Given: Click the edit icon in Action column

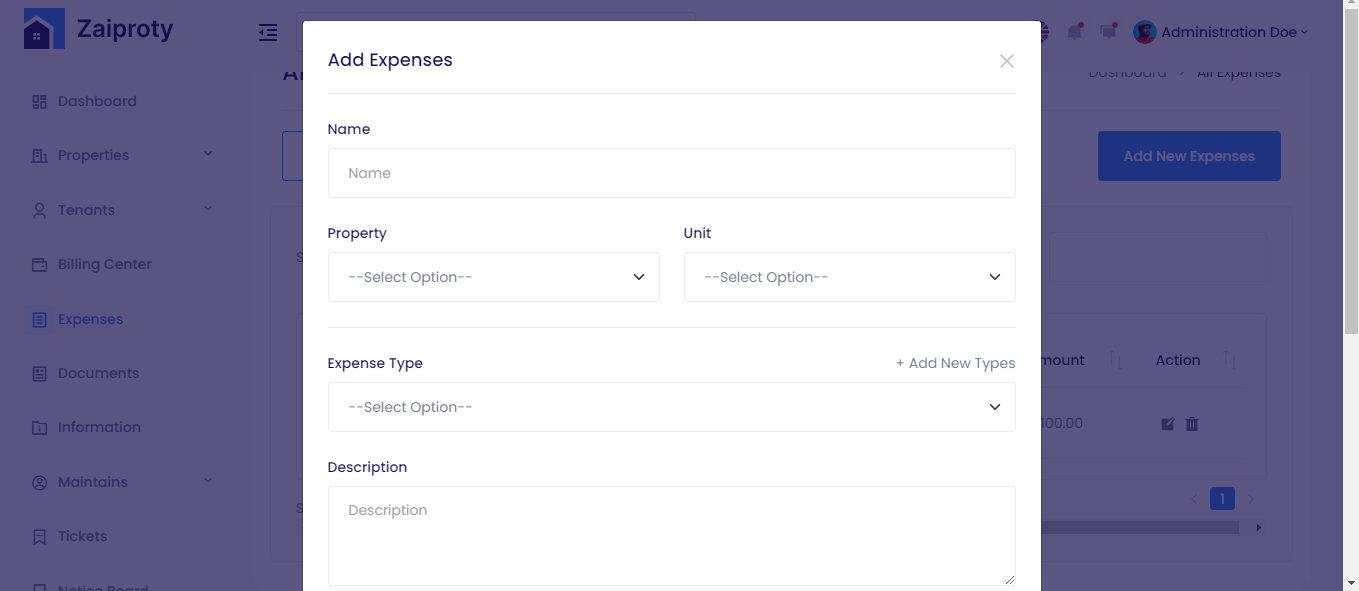Looking at the screenshot, I should tap(1167, 424).
